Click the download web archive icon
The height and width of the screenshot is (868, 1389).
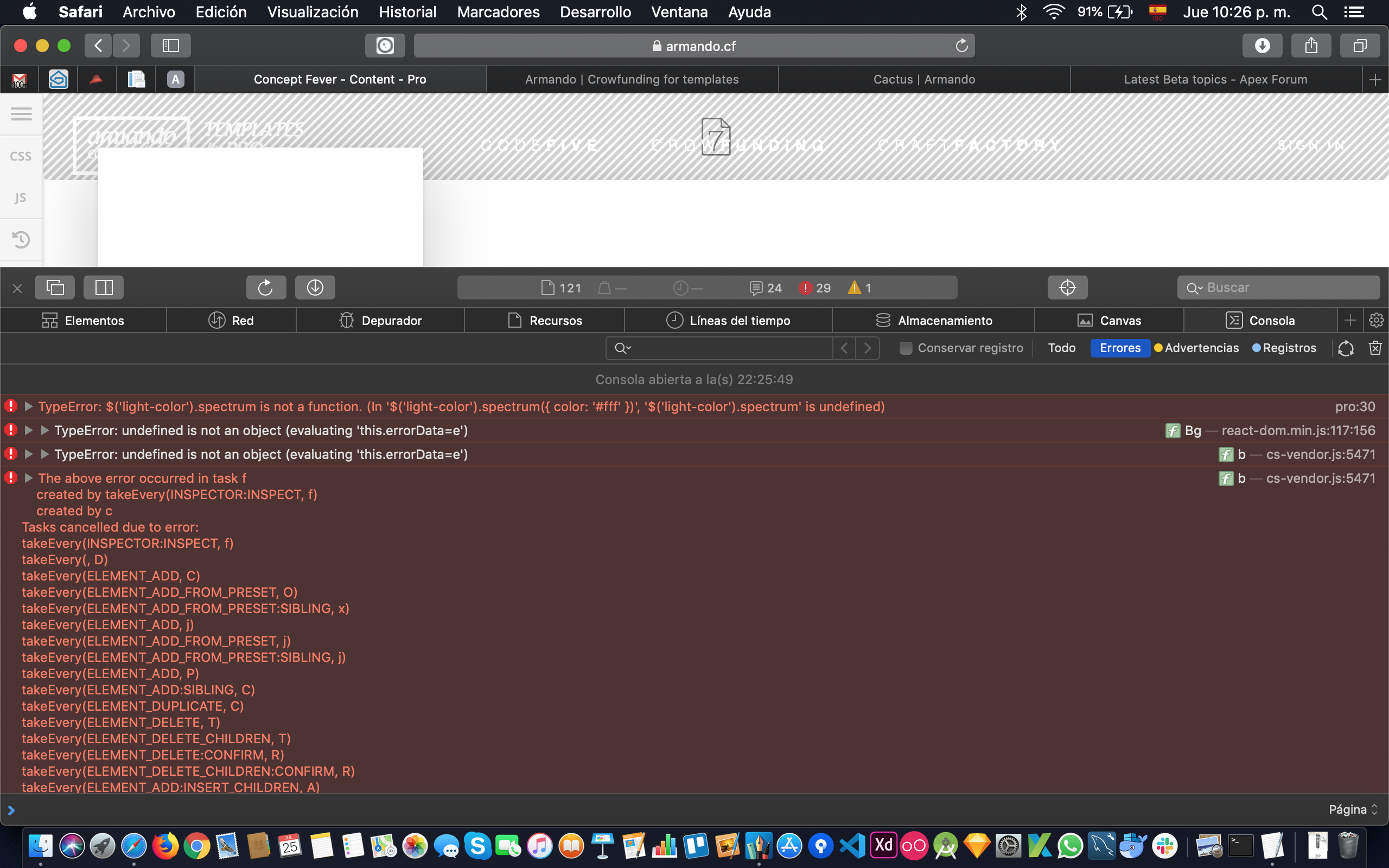(315, 288)
